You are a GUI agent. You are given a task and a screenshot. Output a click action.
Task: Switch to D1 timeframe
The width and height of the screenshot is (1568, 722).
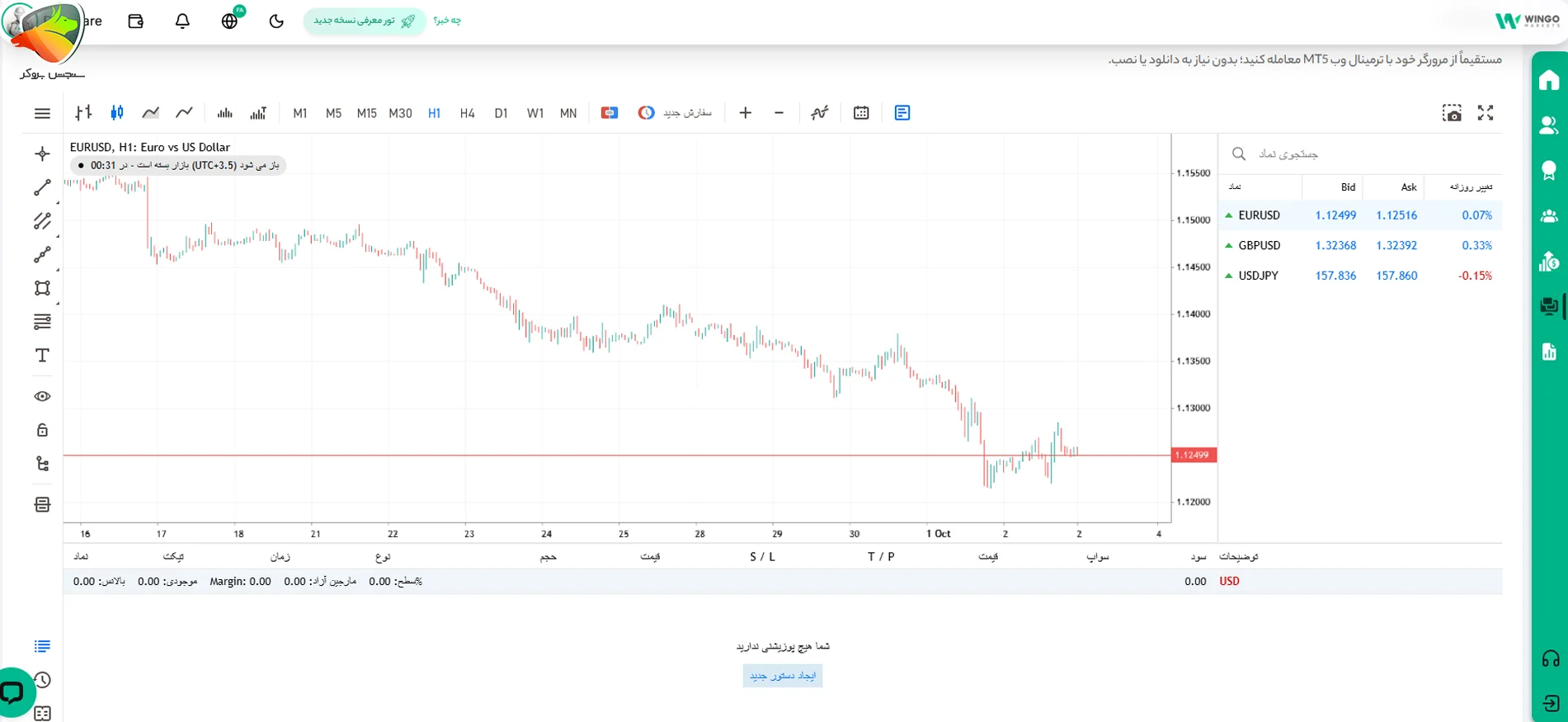pos(501,113)
